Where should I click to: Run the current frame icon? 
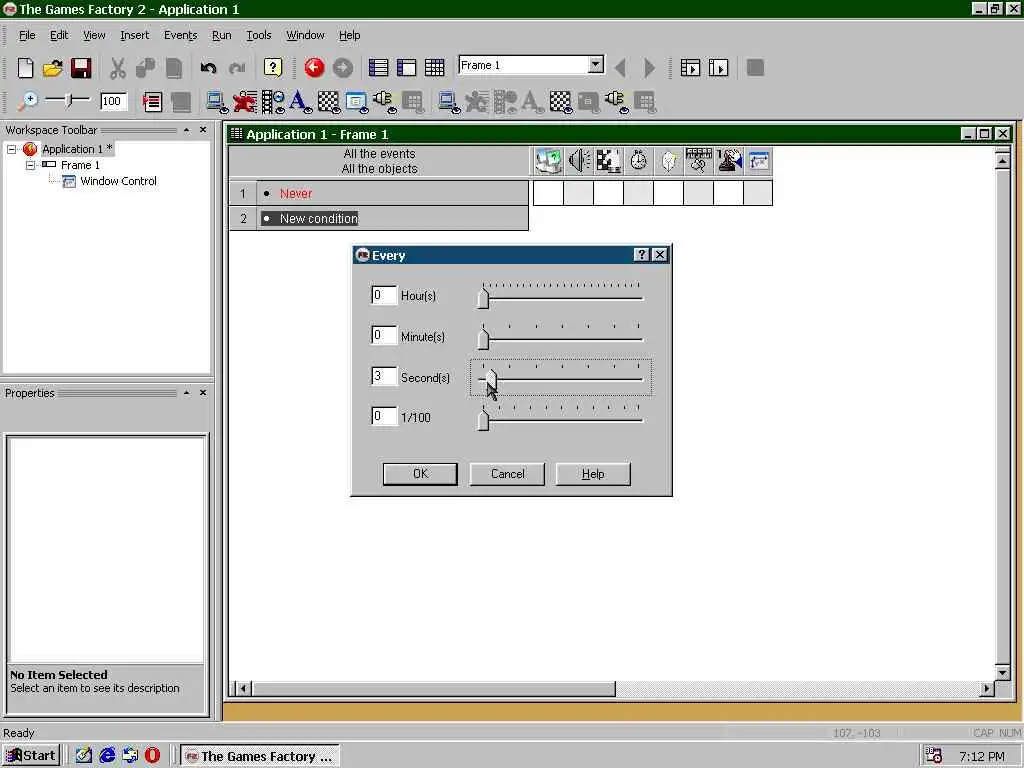click(718, 68)
